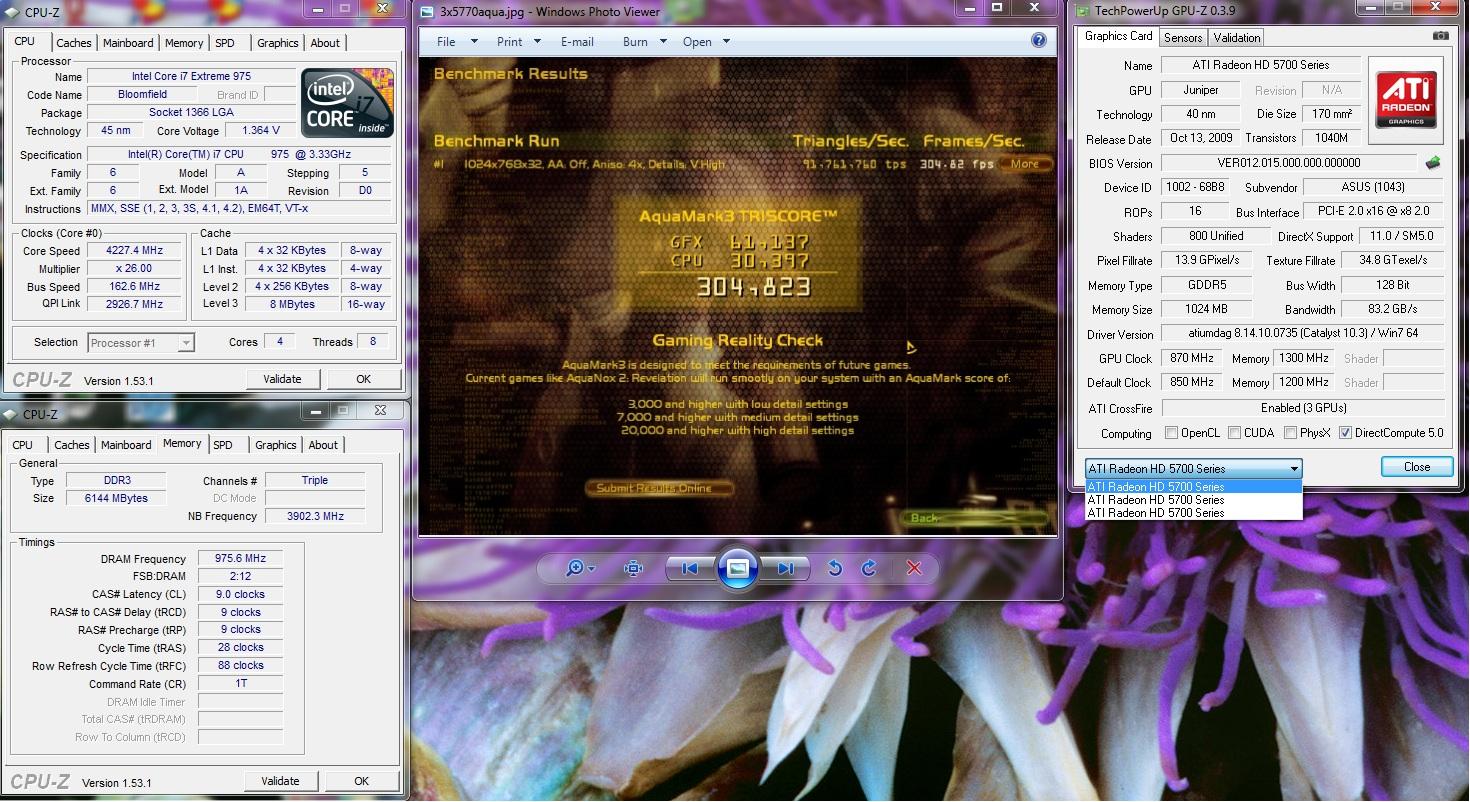Click E-mail in Photo Viewer toolbar
The width and height of the screenshot is (1470, 802).
[577, 42]
